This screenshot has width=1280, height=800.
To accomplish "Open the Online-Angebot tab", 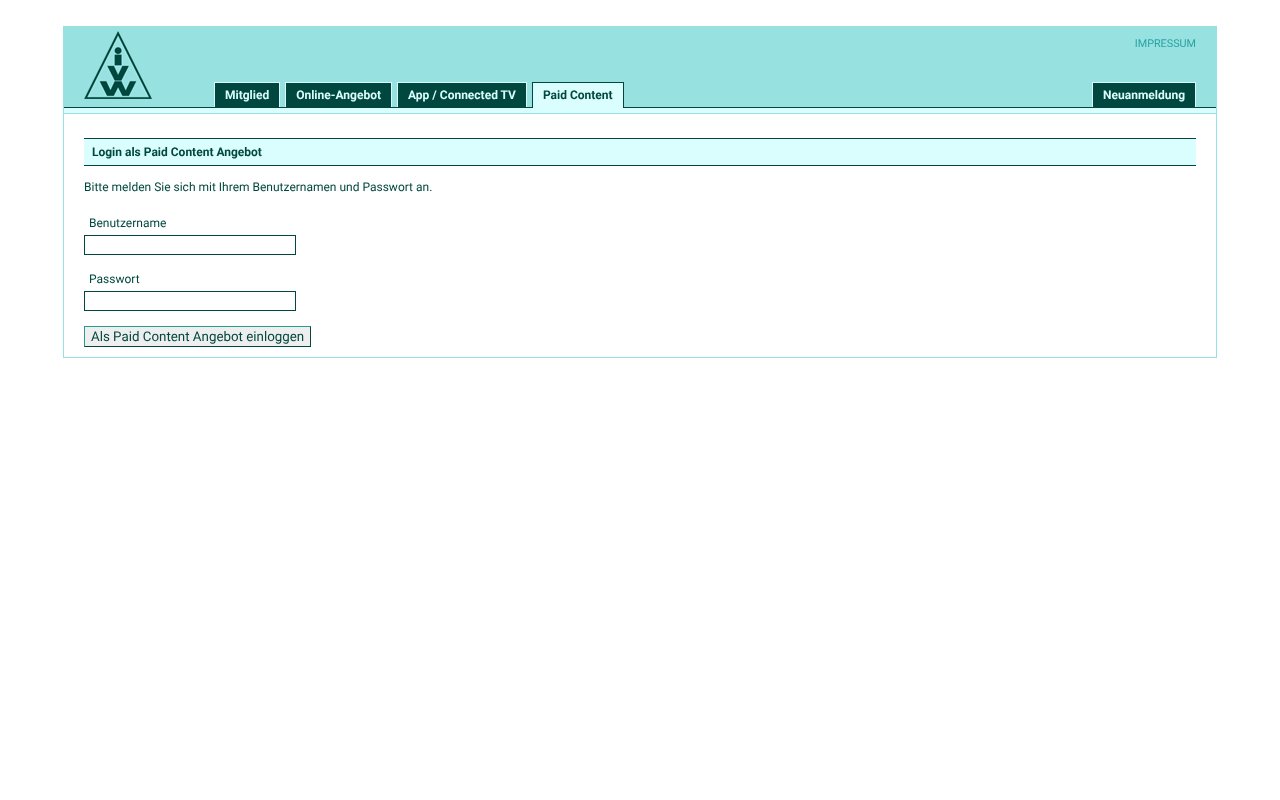I will (x=338, y=95).
